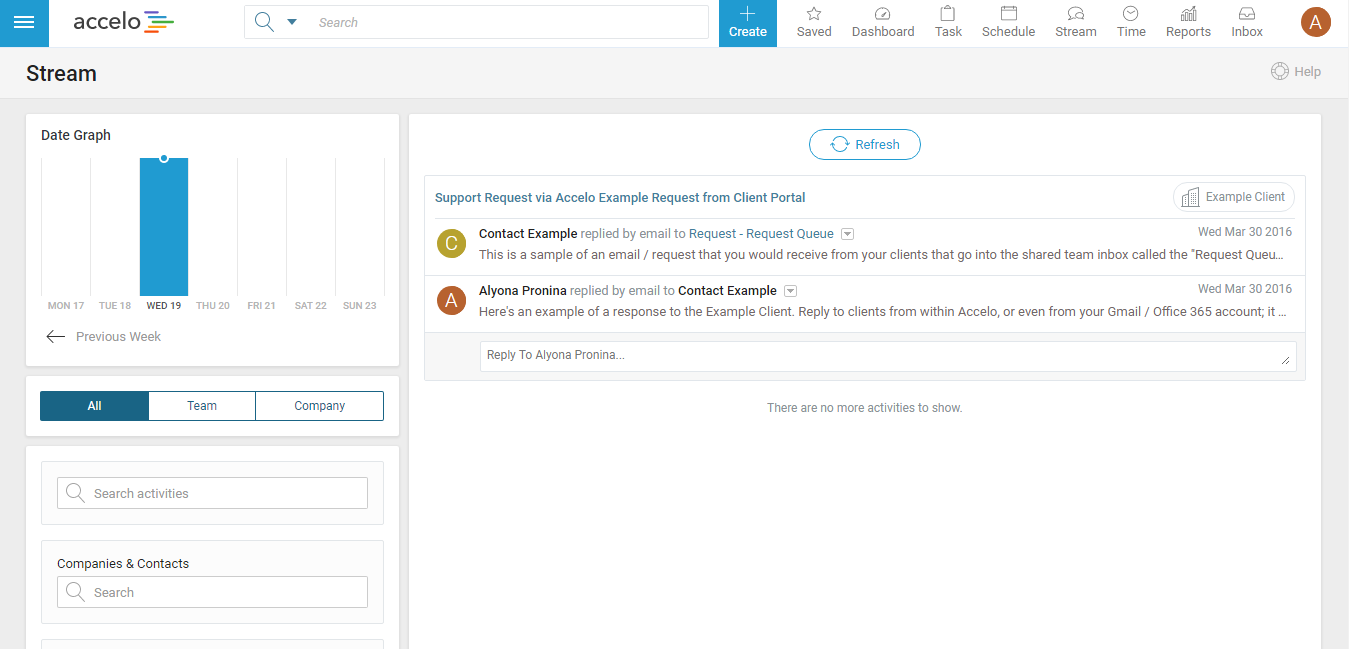Open the message starting "This is a sample of an email"
Screen dimensions: 1349x649
[881, 255]
